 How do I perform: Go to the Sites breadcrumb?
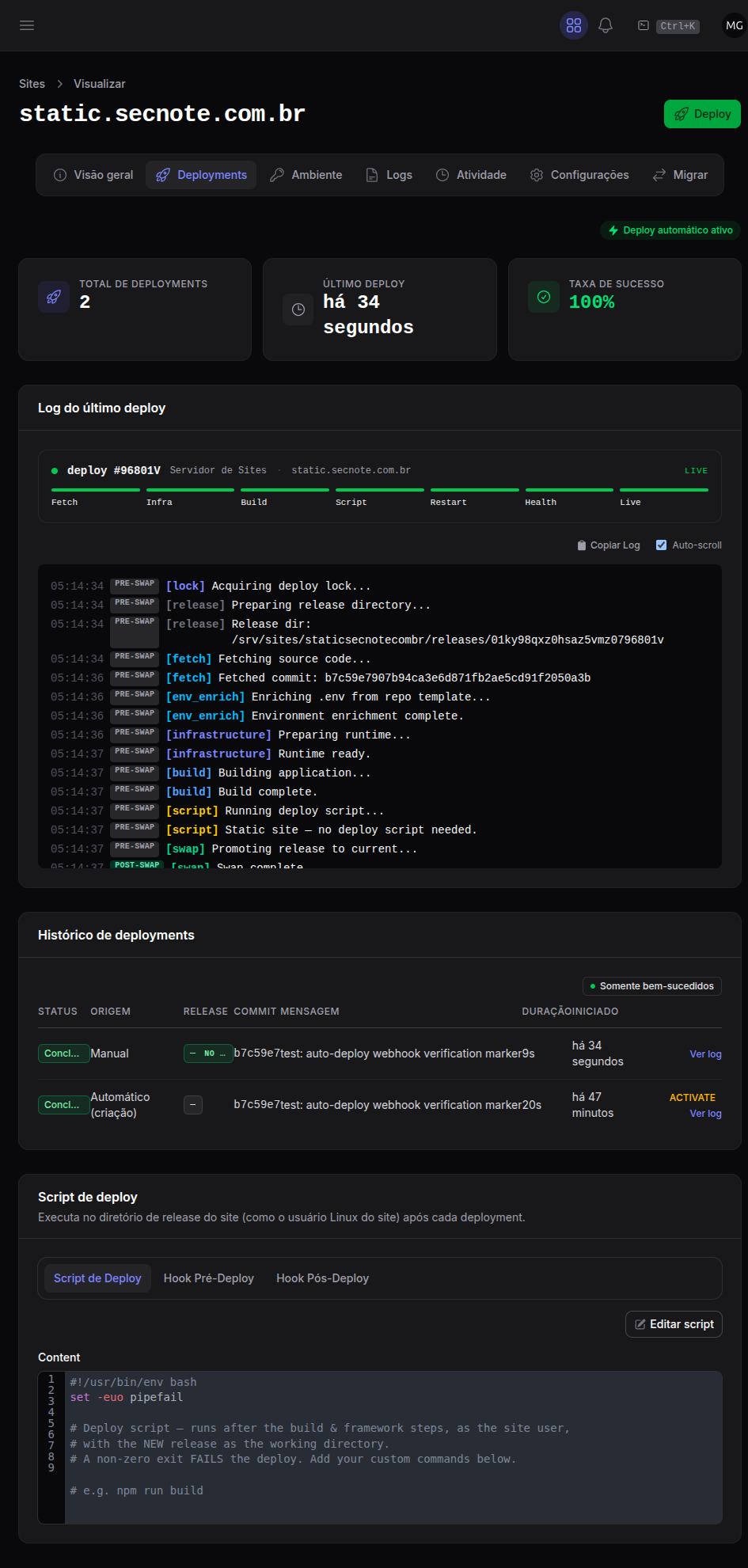click(32, 84)
